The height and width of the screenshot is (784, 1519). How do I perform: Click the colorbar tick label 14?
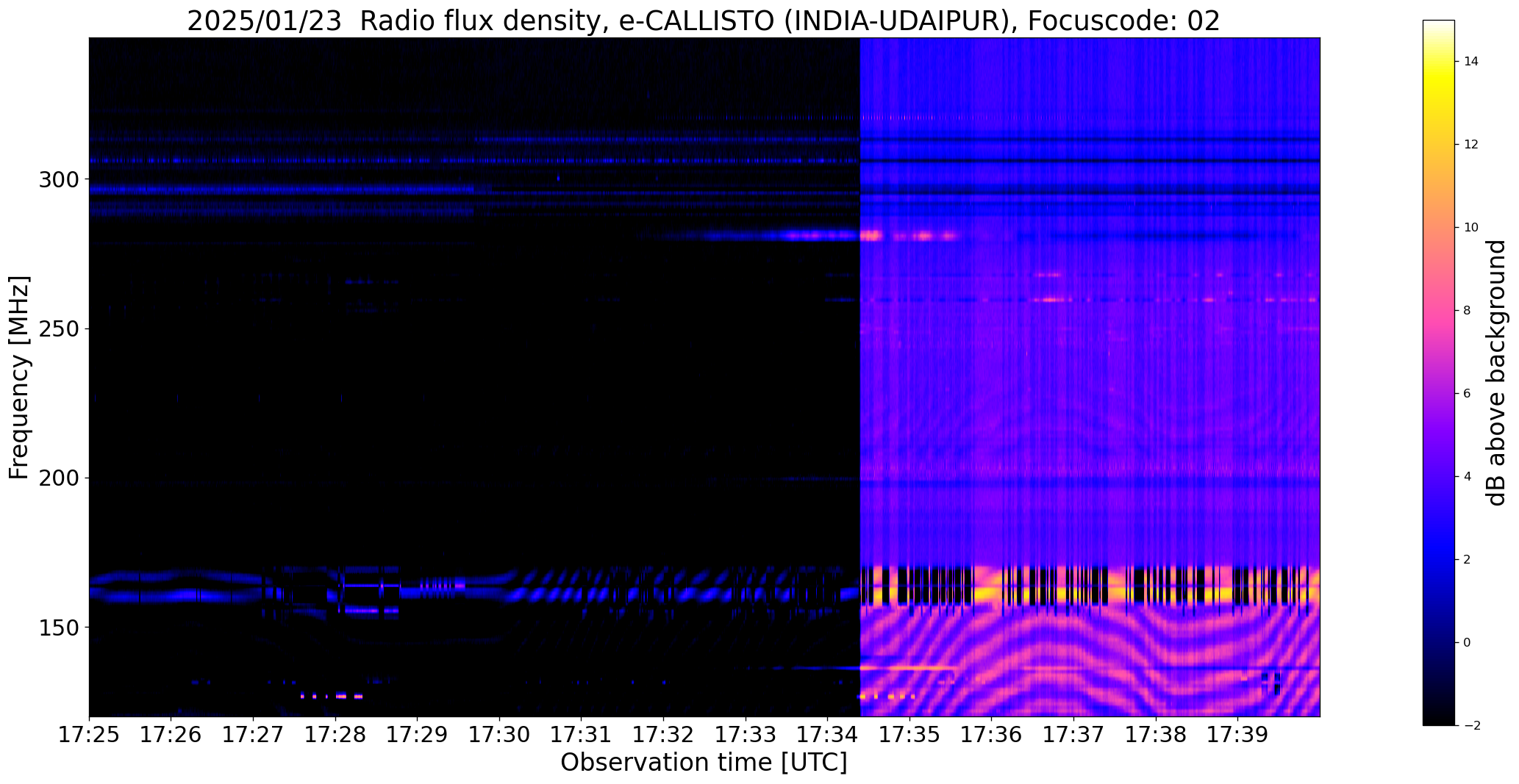(x=1471, y=62)
